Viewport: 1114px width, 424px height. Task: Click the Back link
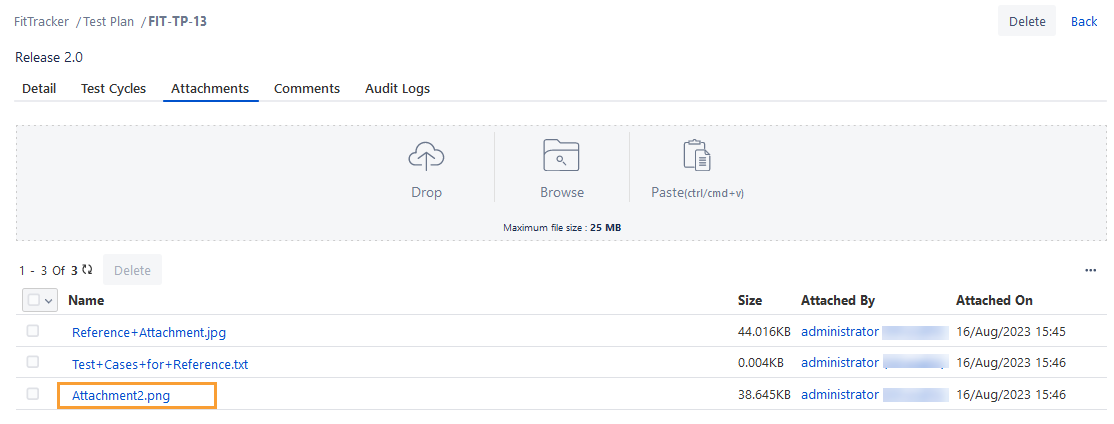pos(1084,21)
